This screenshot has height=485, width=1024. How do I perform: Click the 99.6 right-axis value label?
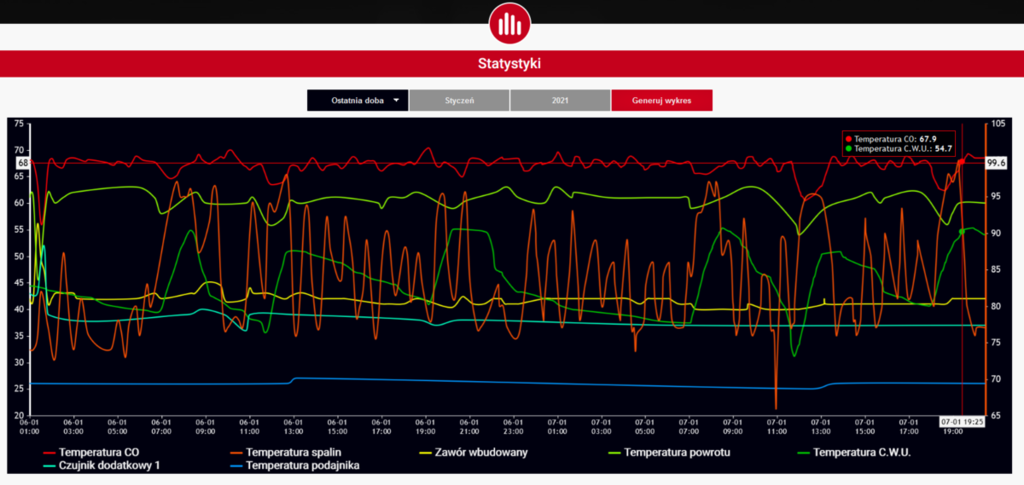point(995,162)
